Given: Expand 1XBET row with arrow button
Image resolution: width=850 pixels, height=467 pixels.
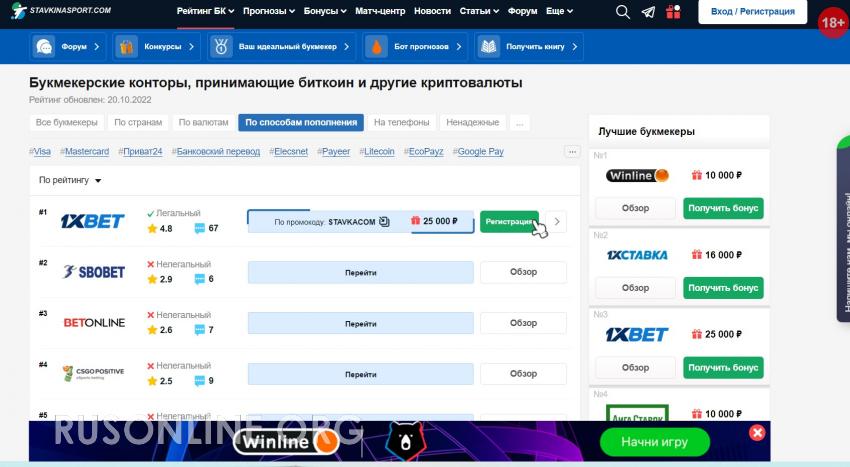Looking at the screenshot, I should [x=557, y=221].
